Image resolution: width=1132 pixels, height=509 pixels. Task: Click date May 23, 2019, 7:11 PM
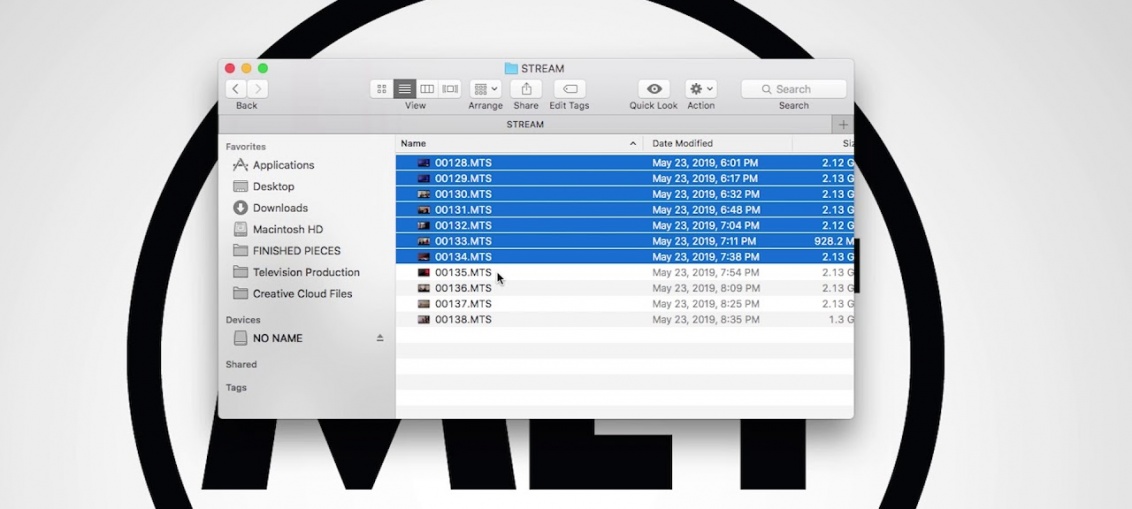click(x=704, y=241)
